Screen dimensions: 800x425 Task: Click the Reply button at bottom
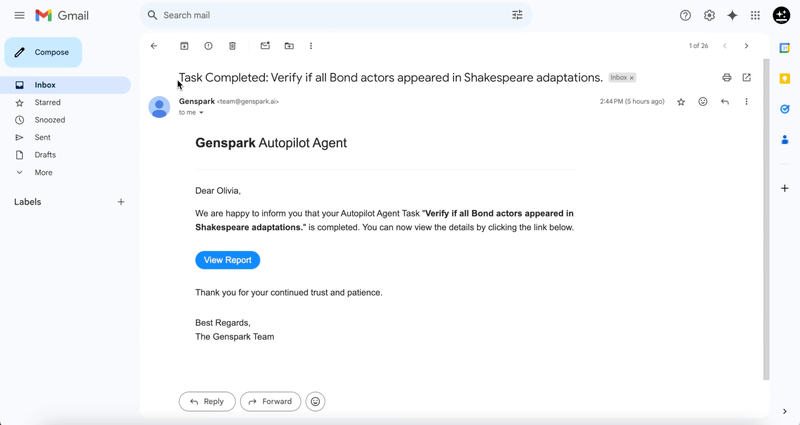point(207,402)
